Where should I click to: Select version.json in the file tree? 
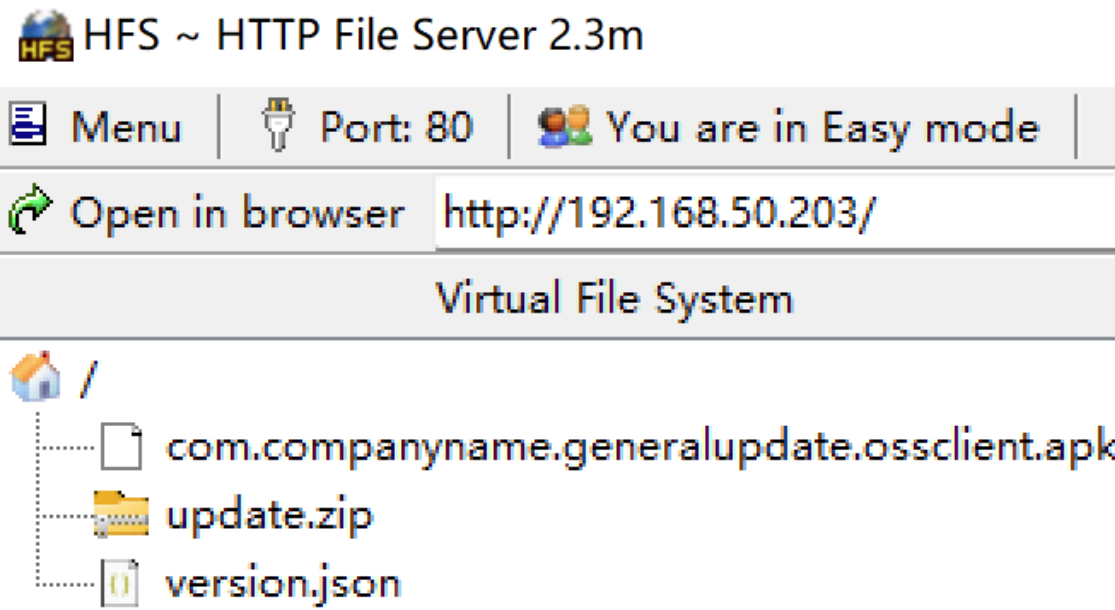283,583
